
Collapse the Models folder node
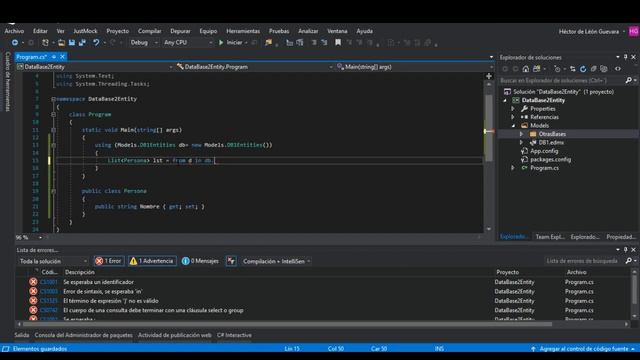coord(513,126)
